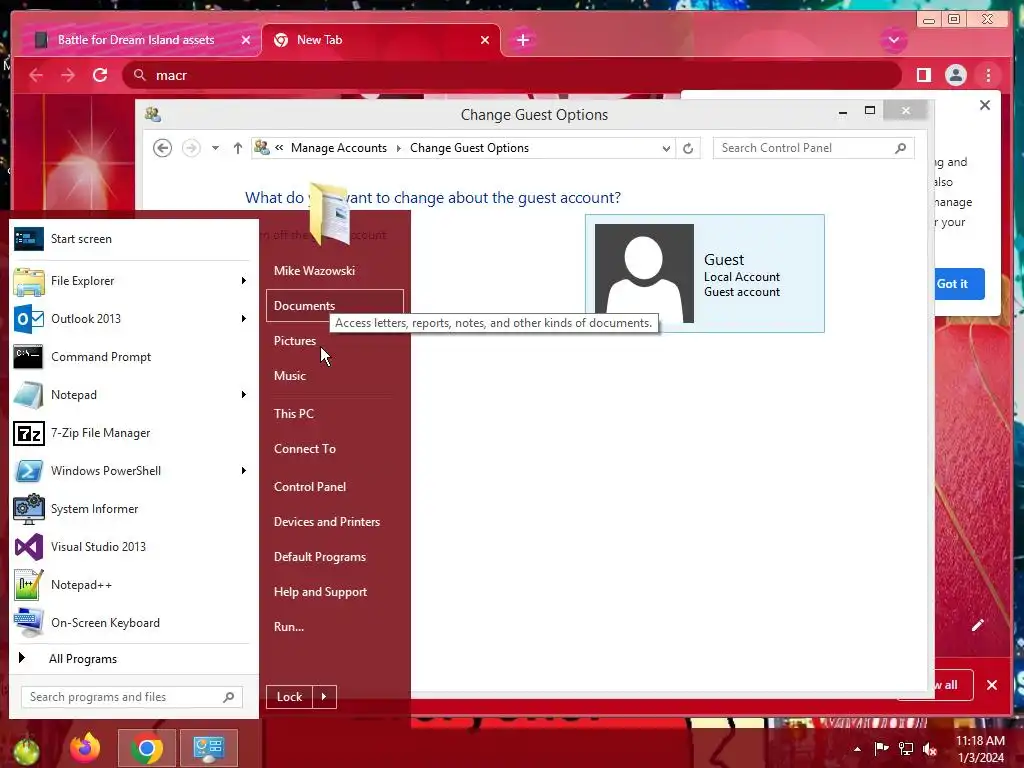Image resolution: width=1024 pixels, height=768 pixels.
Task: Open On-Screen Keyboard icon
Action: click(x=29, y=623)
